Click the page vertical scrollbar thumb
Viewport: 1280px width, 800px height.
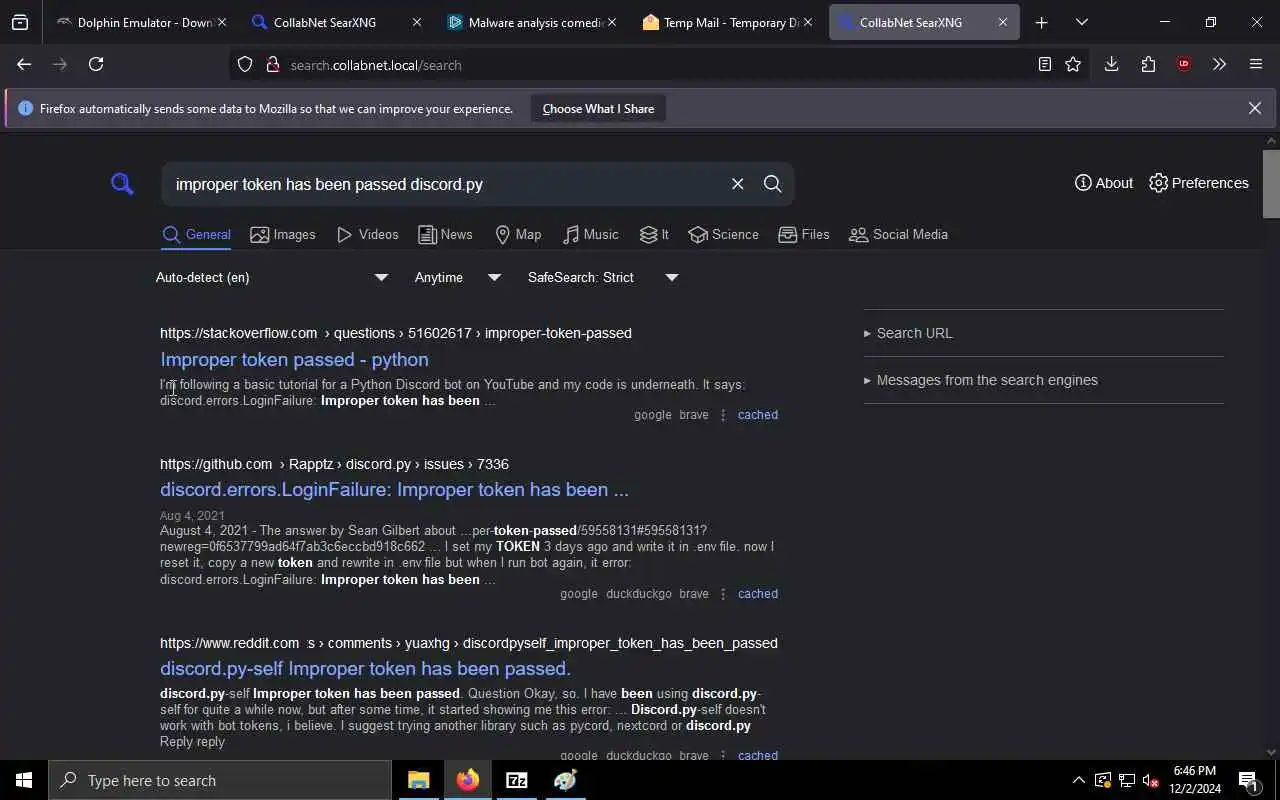(1271, 183)
